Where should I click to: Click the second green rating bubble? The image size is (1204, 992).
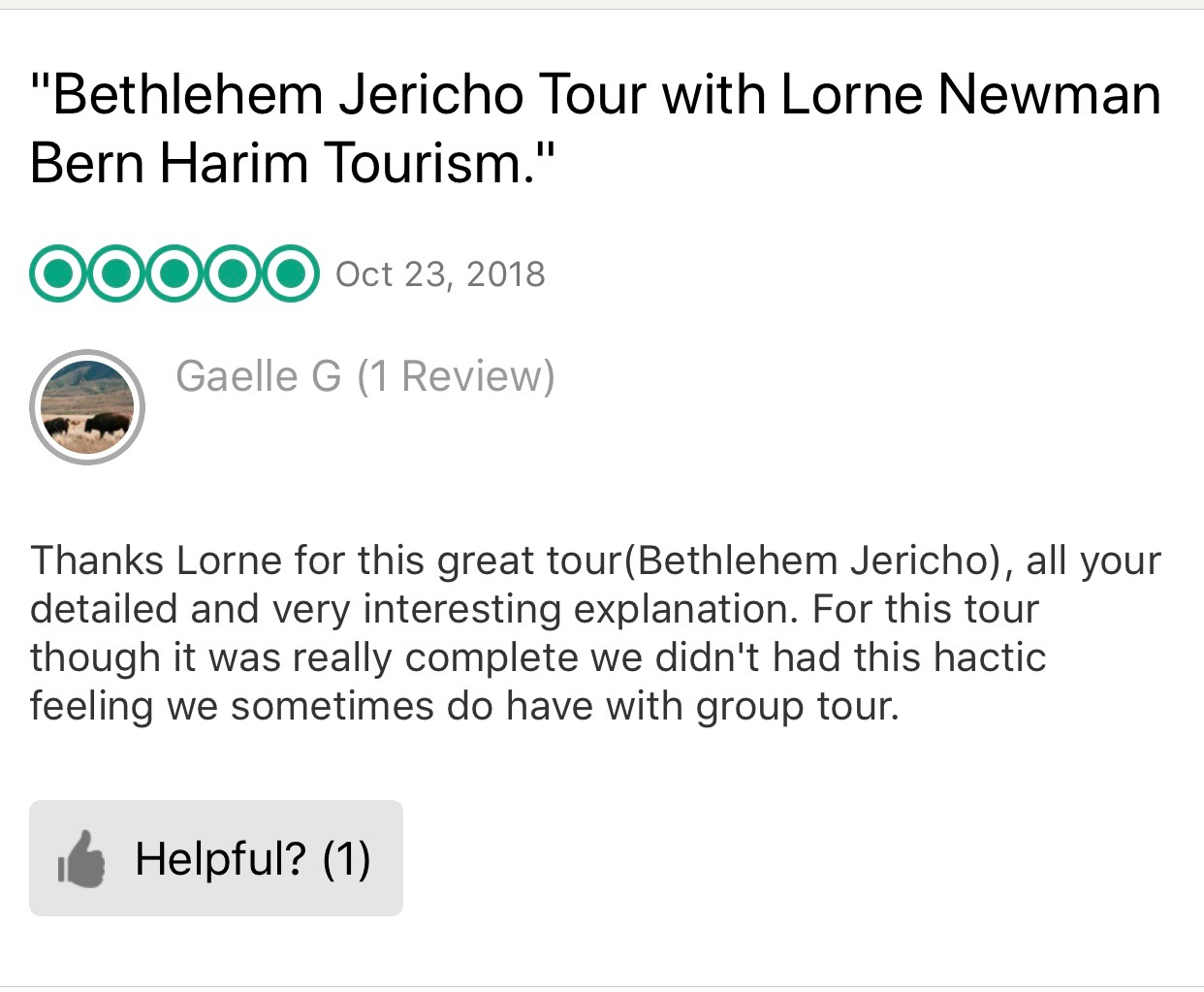[x=116, y=274]
